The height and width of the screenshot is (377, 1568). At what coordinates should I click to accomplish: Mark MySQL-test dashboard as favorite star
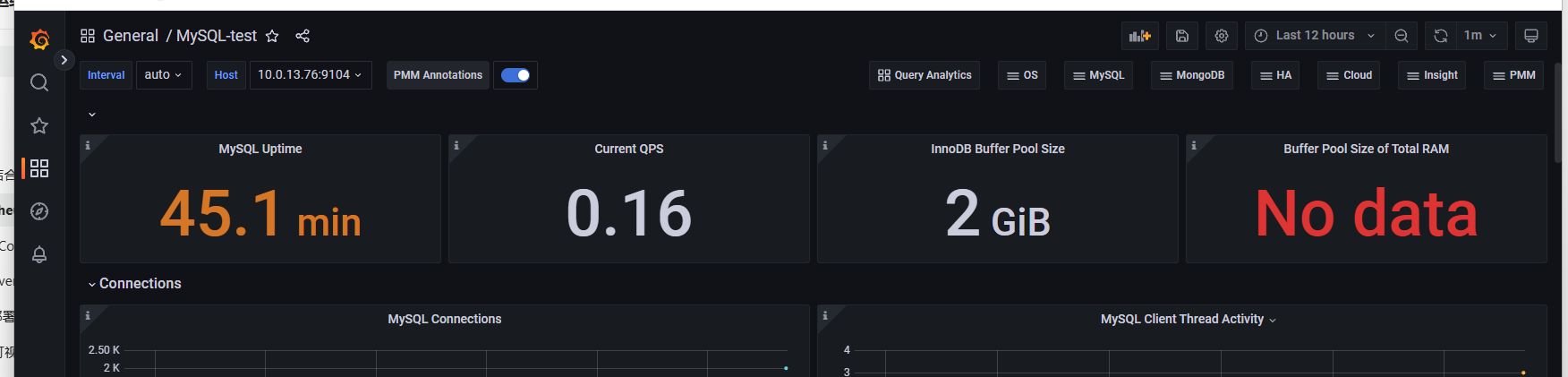tap(272, 36)
